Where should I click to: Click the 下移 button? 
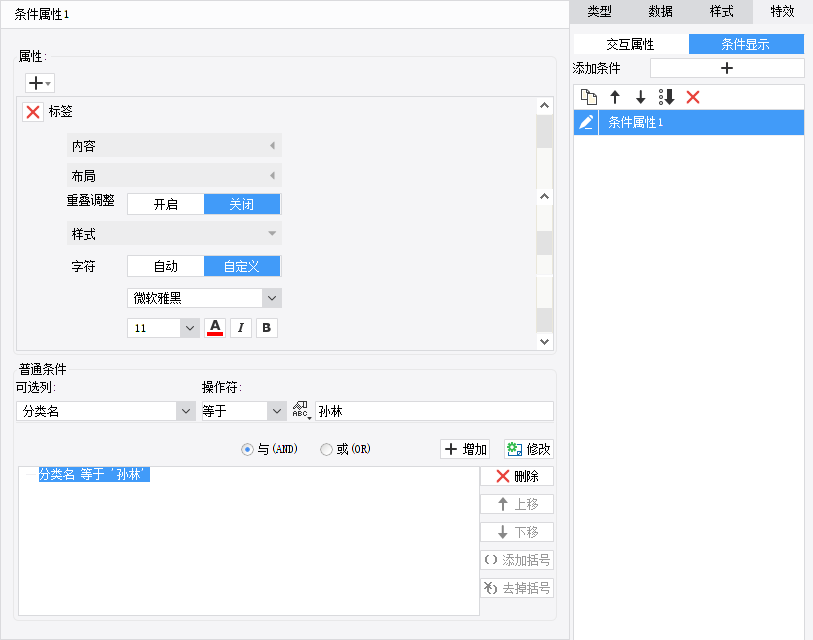click(x=517, y=532)
